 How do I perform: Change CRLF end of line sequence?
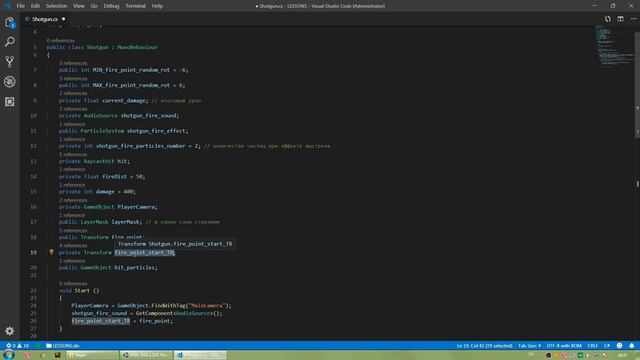[592, 346]
